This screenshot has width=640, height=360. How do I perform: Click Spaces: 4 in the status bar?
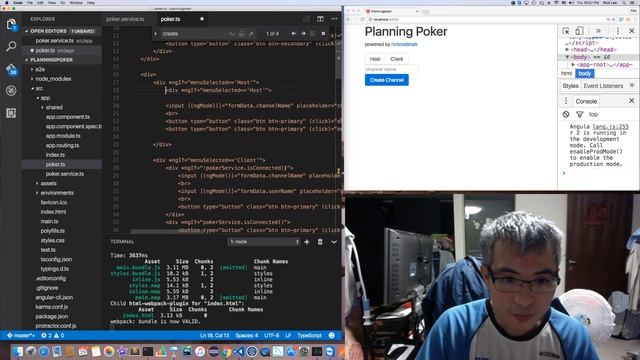tap(247, 336)
